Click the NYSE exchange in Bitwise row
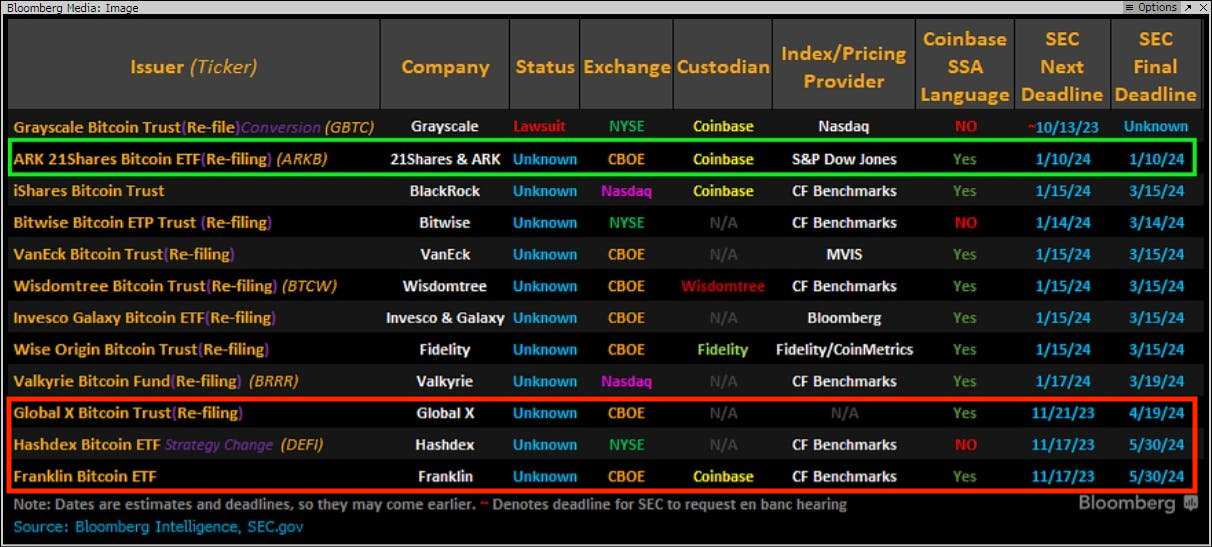1212x547 pixels. coord(627,223)
